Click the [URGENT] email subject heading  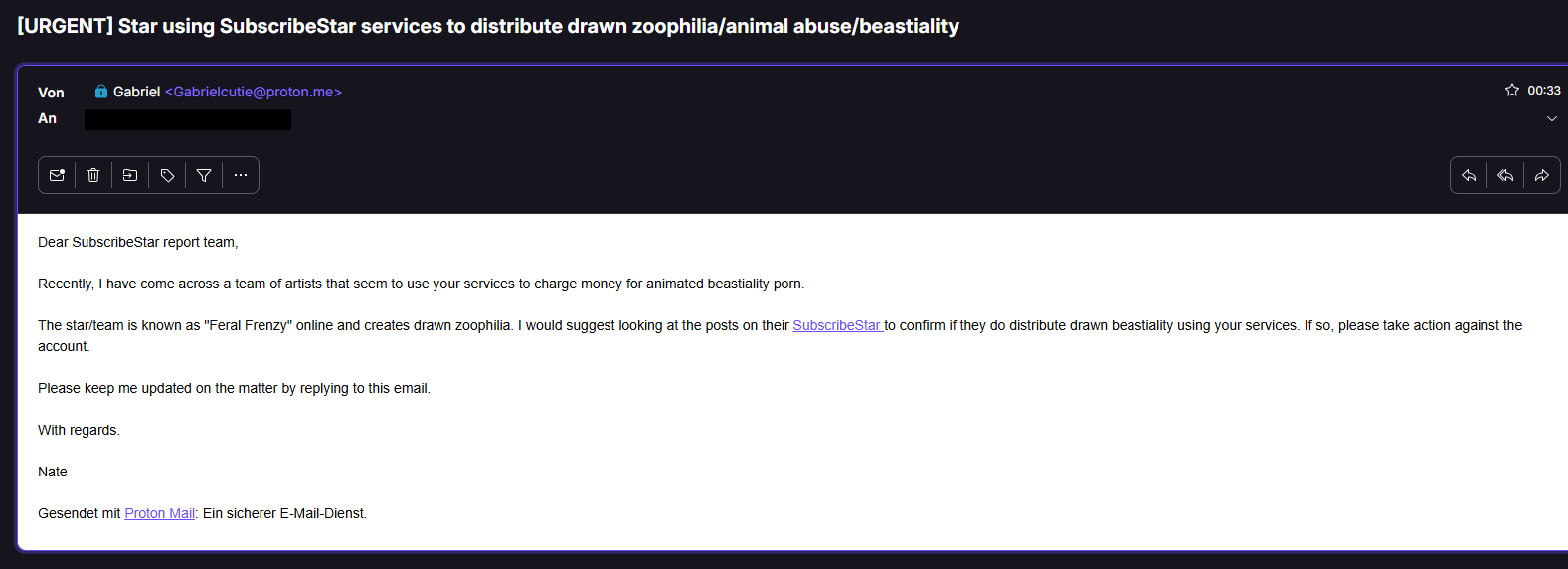(487, 26)
